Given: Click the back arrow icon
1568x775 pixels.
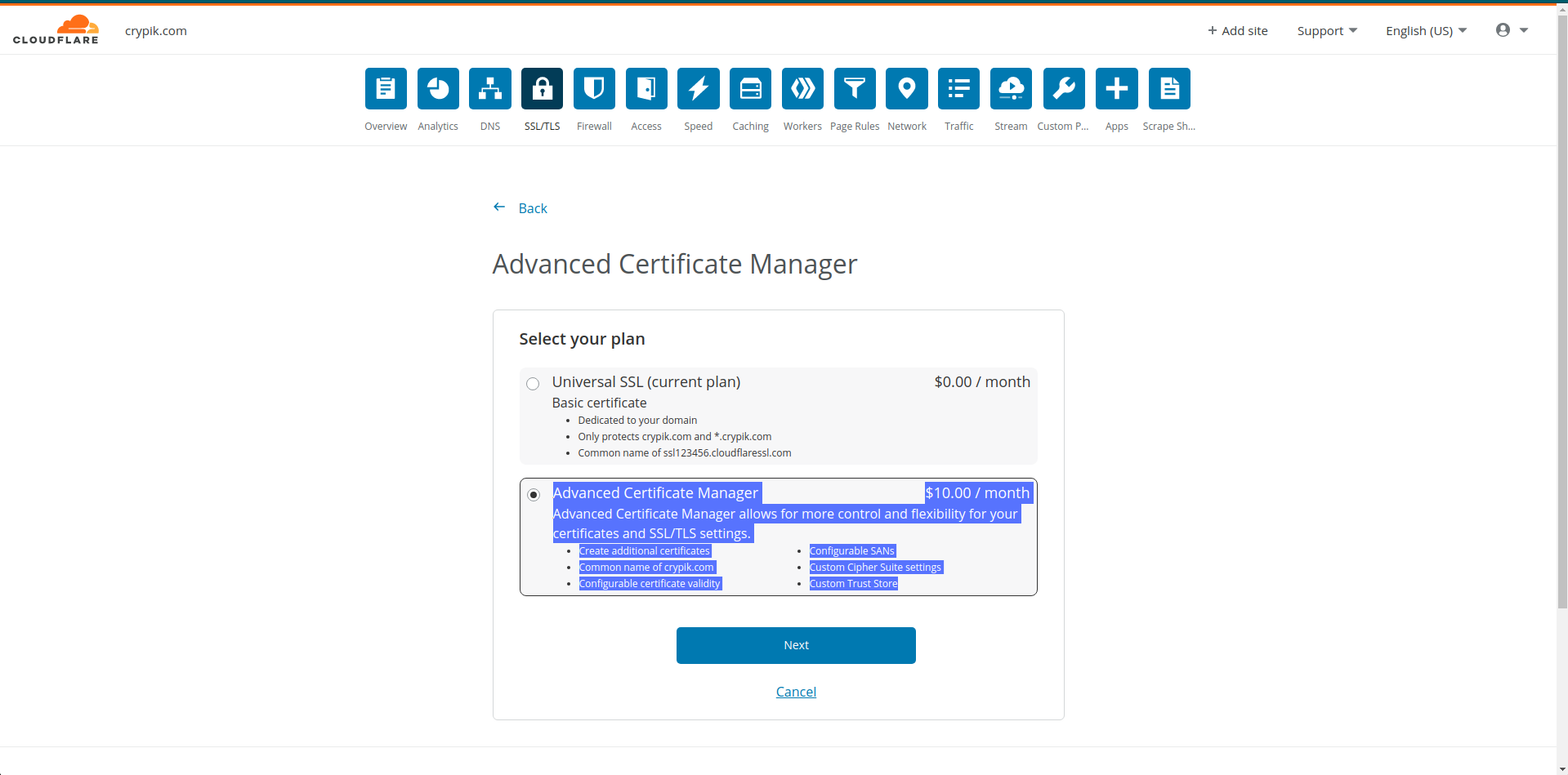Looking at the screenshot, I should coord(499,207).
